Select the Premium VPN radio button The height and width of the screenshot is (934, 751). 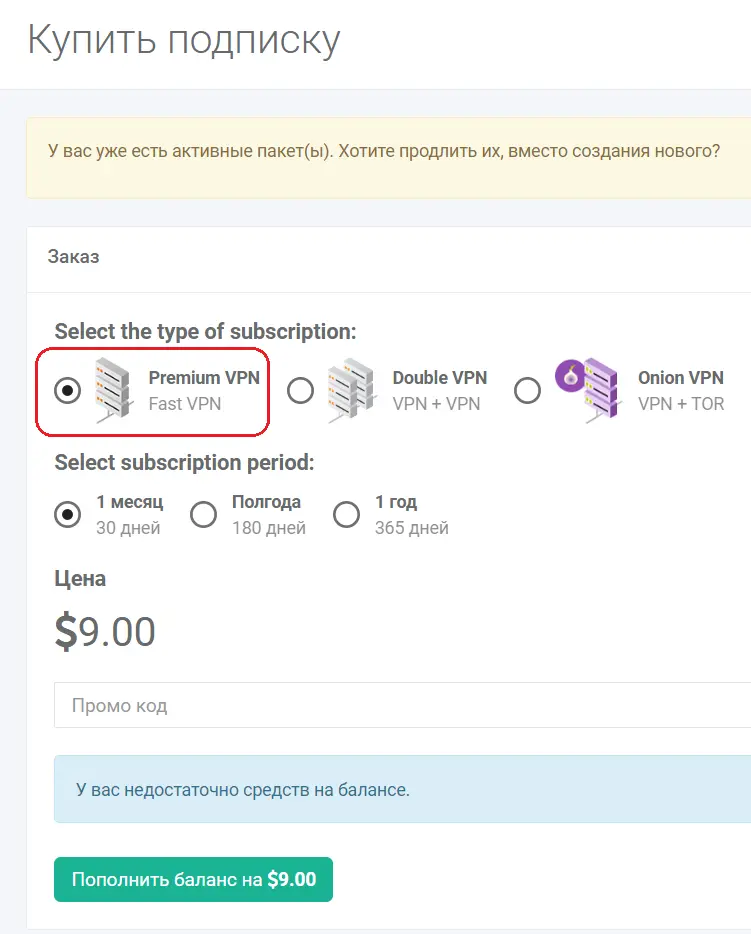(x=67, y=391)
